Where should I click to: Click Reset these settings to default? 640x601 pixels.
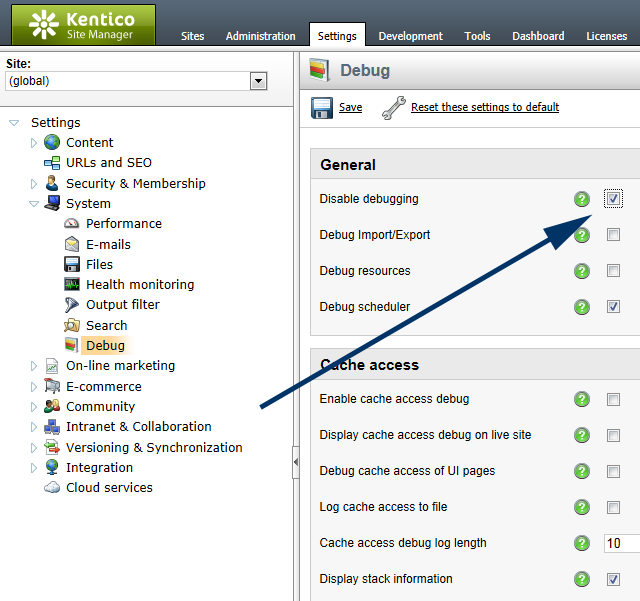click(485, 107)
